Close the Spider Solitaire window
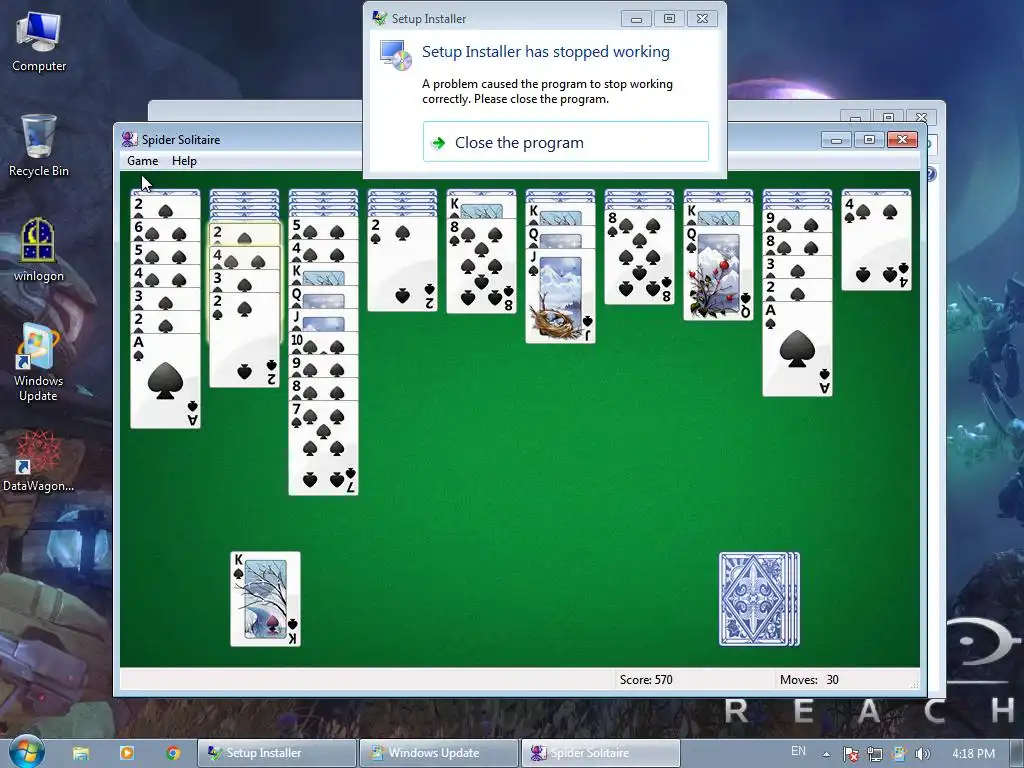This screenshot has height=768, width=1024. (902, 140)
